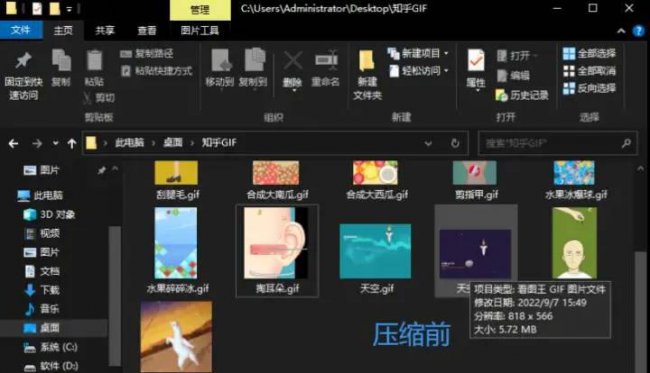650x373 pixels.
Task: Open the recent locations dropdown arrow
Action: click(x=56, y=143)
